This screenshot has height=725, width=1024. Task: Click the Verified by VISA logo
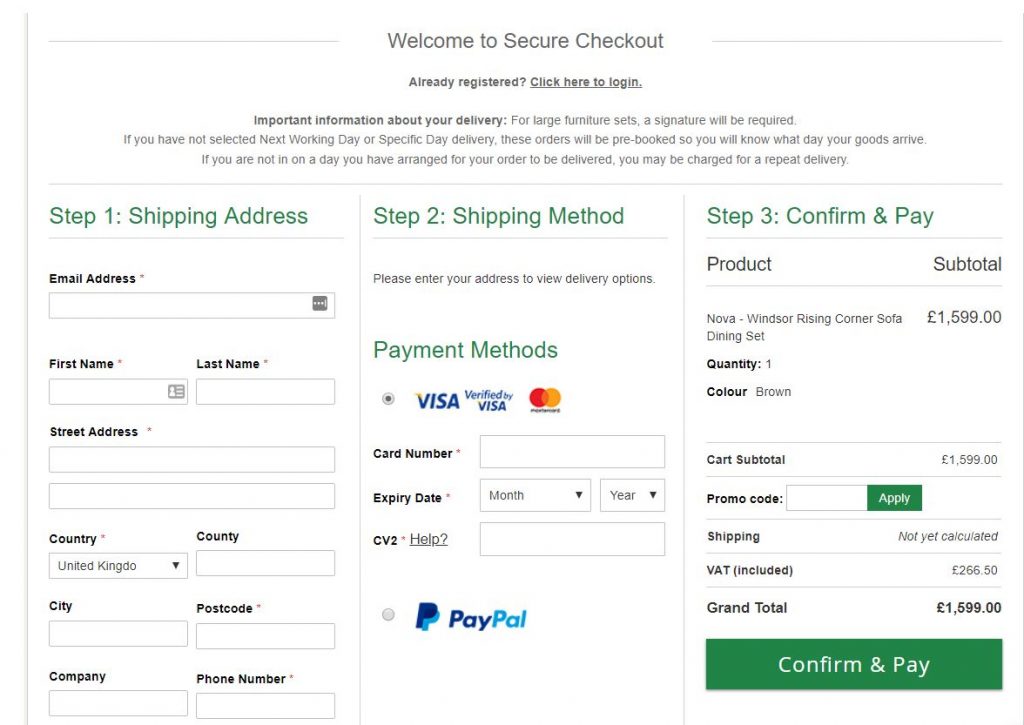488,400
